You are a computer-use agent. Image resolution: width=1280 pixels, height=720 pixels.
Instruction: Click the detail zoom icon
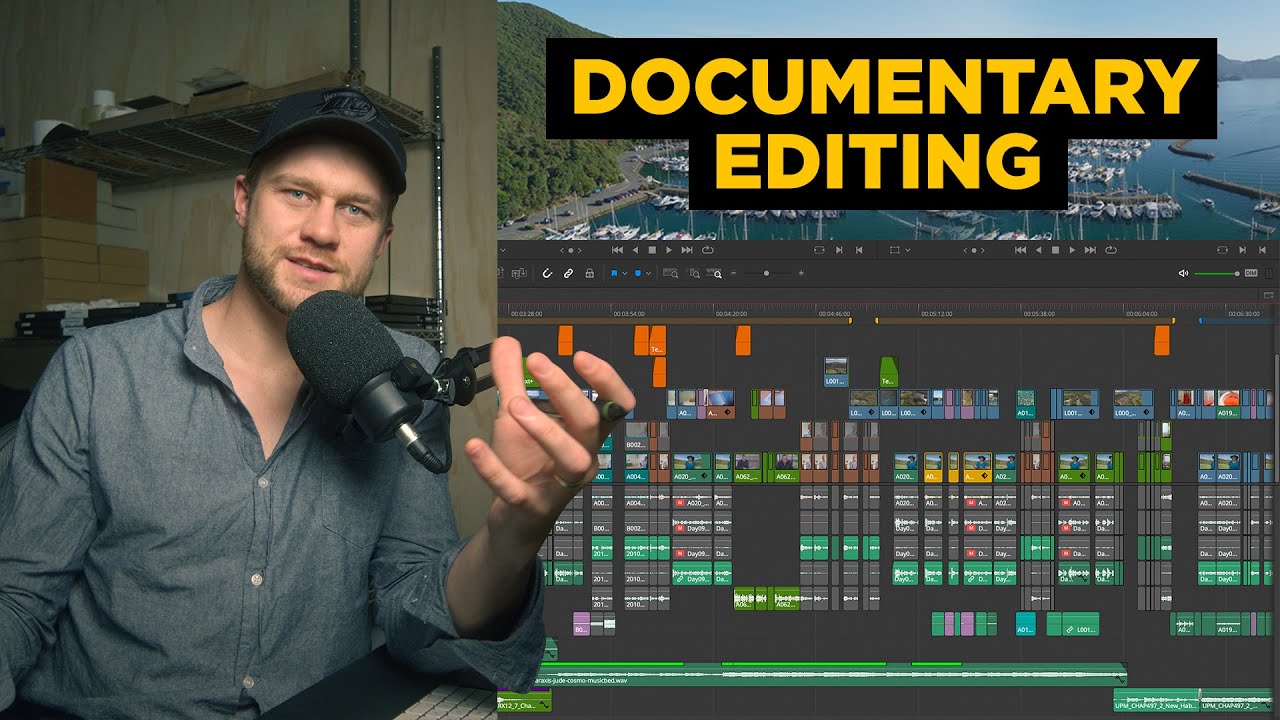coord(695,273)
